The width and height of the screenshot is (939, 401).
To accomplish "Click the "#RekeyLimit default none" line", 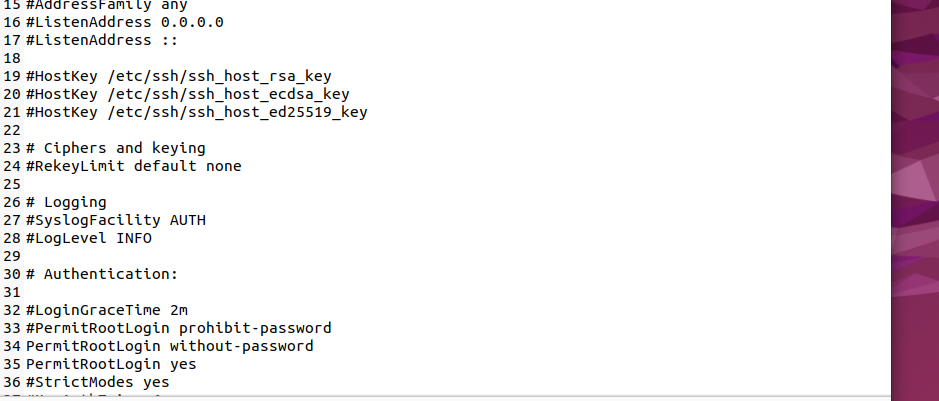I will (x=133, y=166).
